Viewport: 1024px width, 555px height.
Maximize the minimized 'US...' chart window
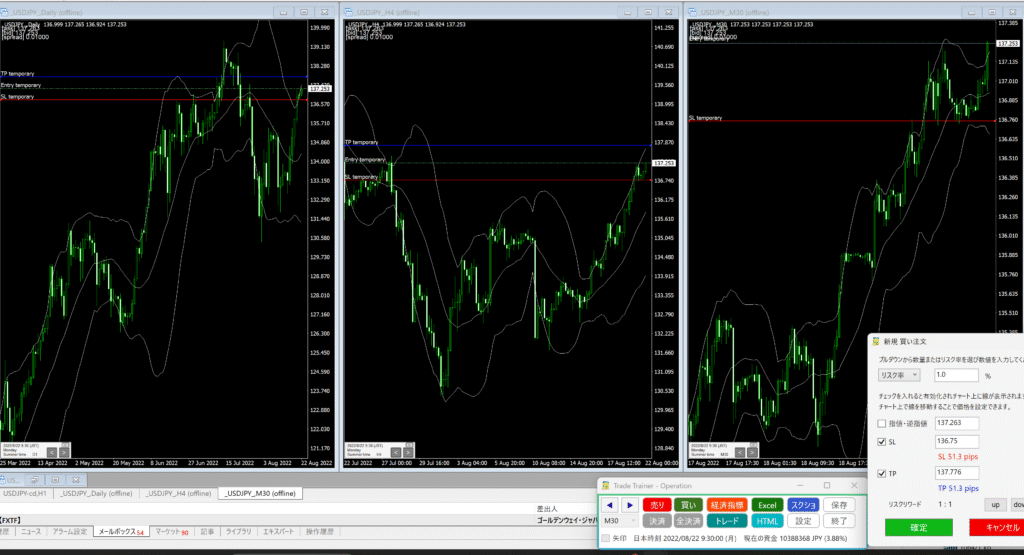55,480
